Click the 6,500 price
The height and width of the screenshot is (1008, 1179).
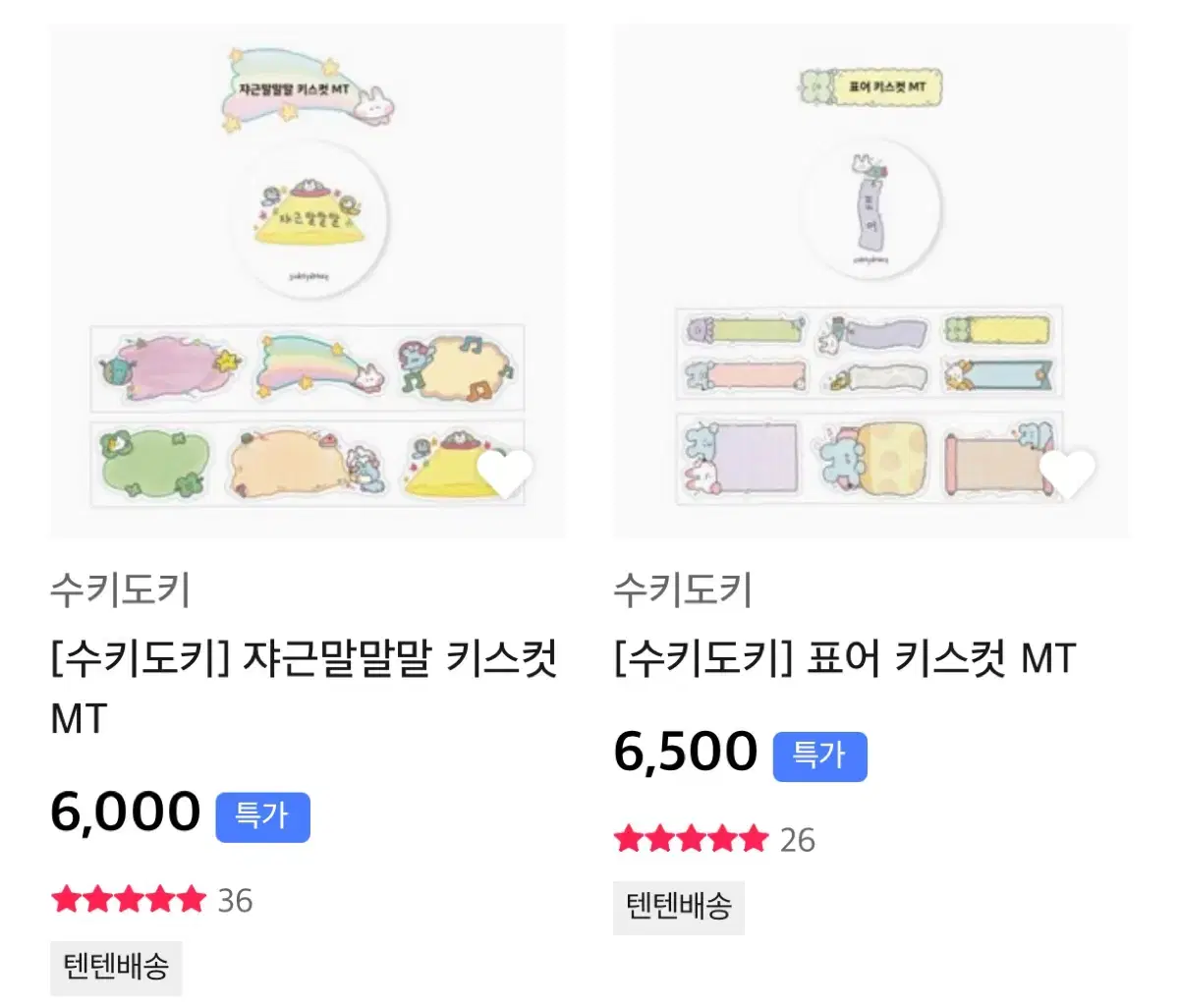click(686, 753)
